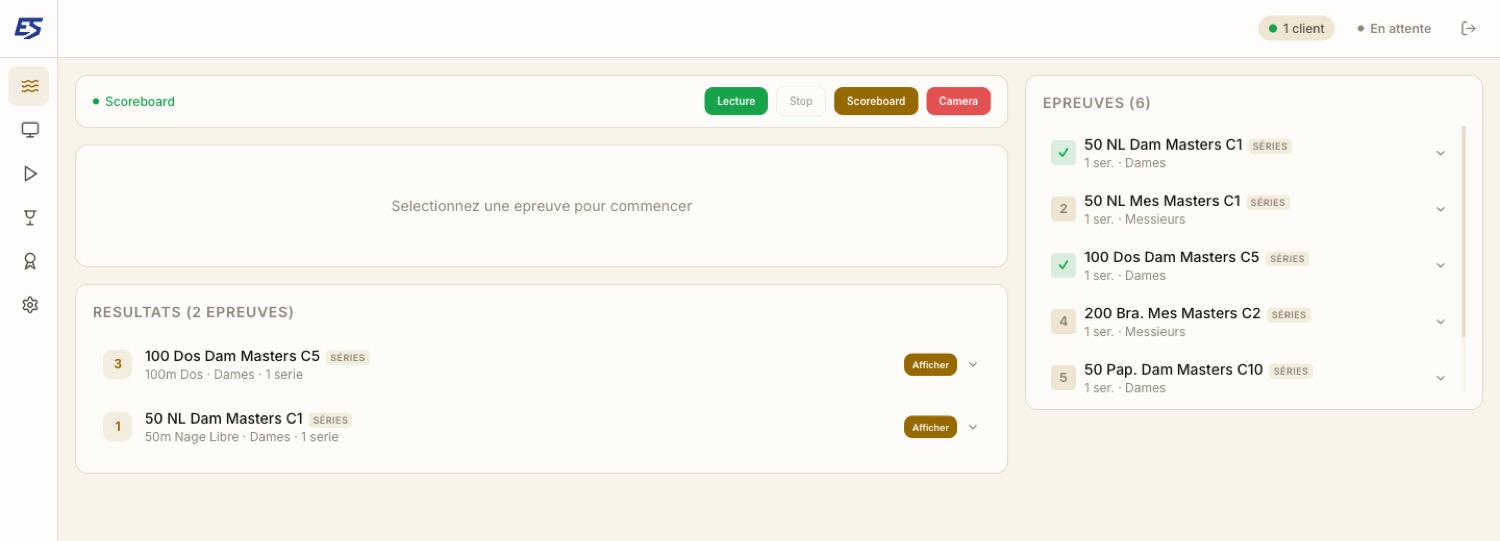Open the trophy cup sidebar icon
Image resolution: width=1500 pixels, height=541 pixels.
pos(30,217)
